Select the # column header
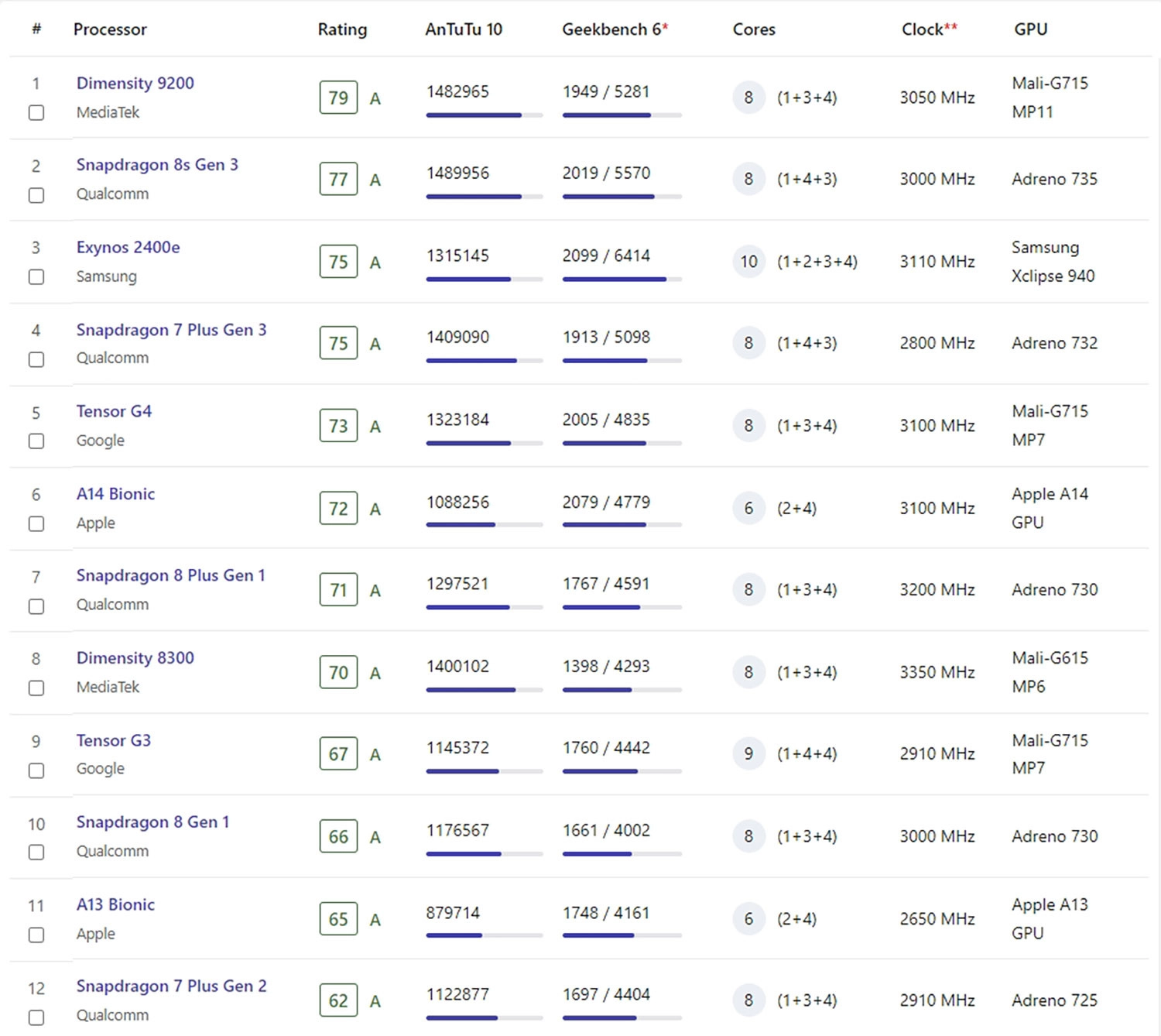The image size is (1161, 1036). point(36,29)
